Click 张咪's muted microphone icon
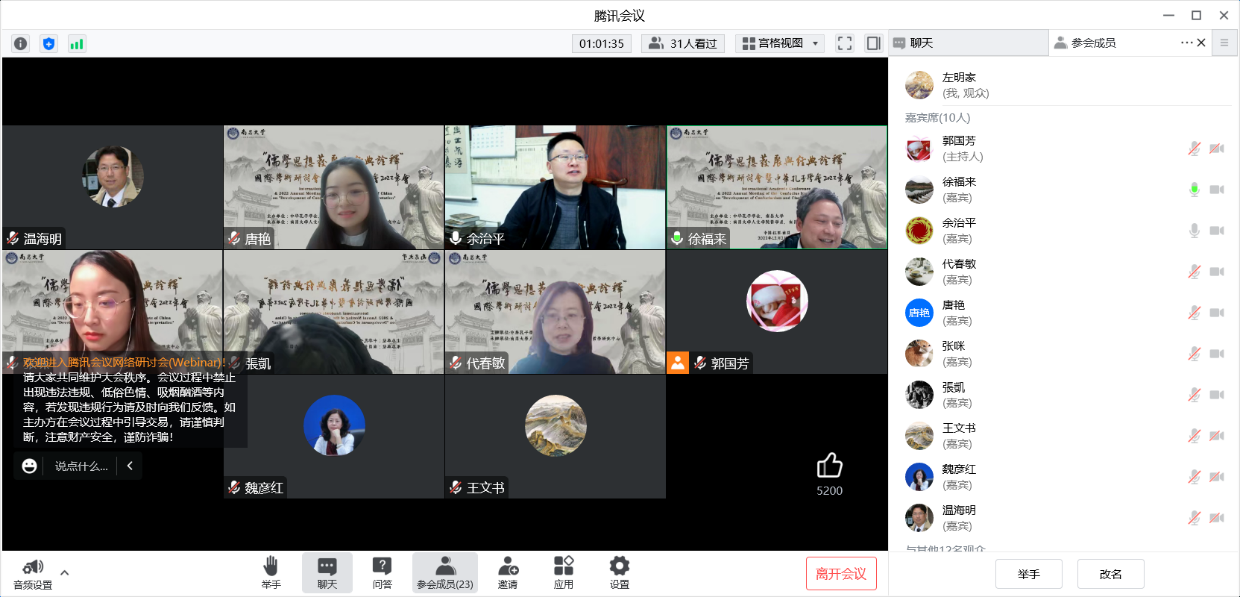The image size is (1240, 597). point(1194,353)
